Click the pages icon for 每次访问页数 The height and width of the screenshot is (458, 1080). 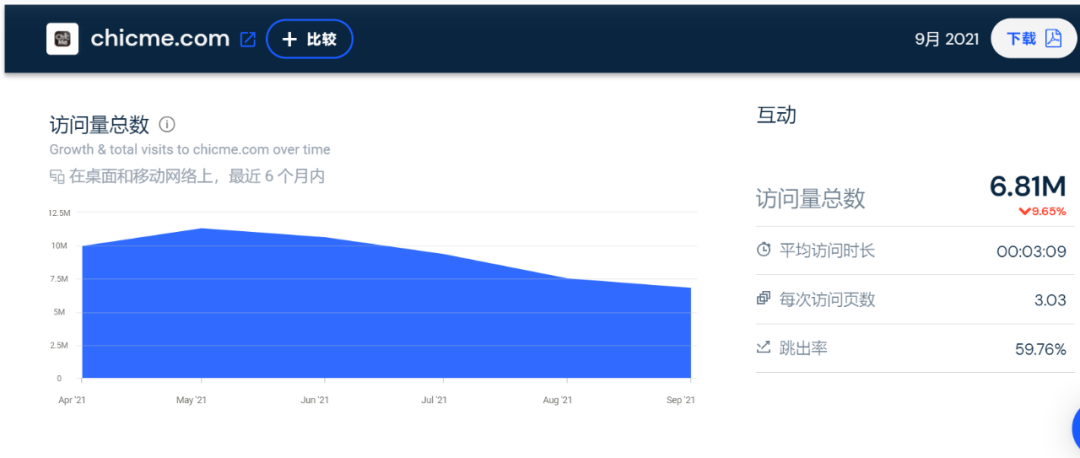tap(764, 299)
